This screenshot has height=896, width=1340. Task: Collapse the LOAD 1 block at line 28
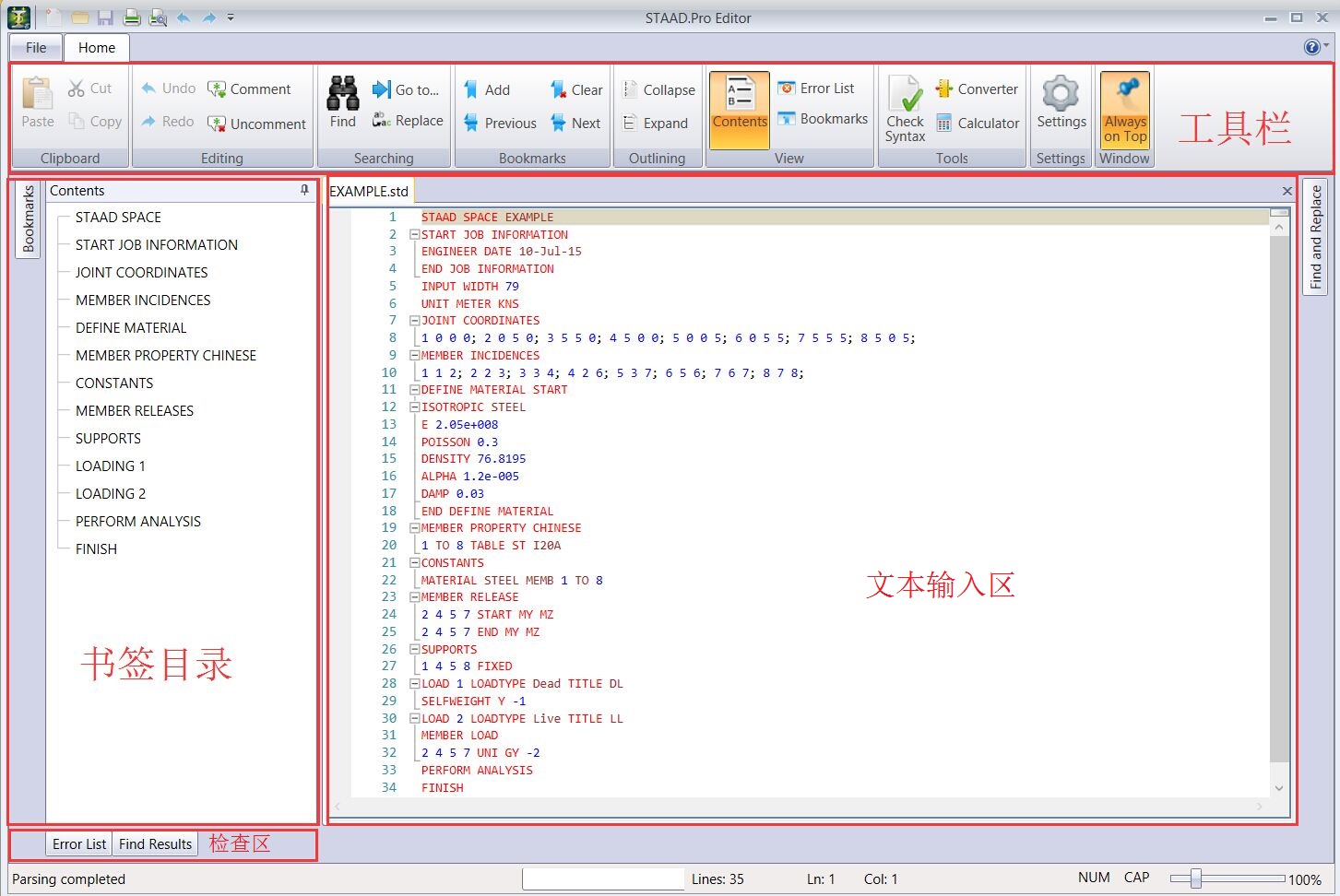[x=414, y=684]
